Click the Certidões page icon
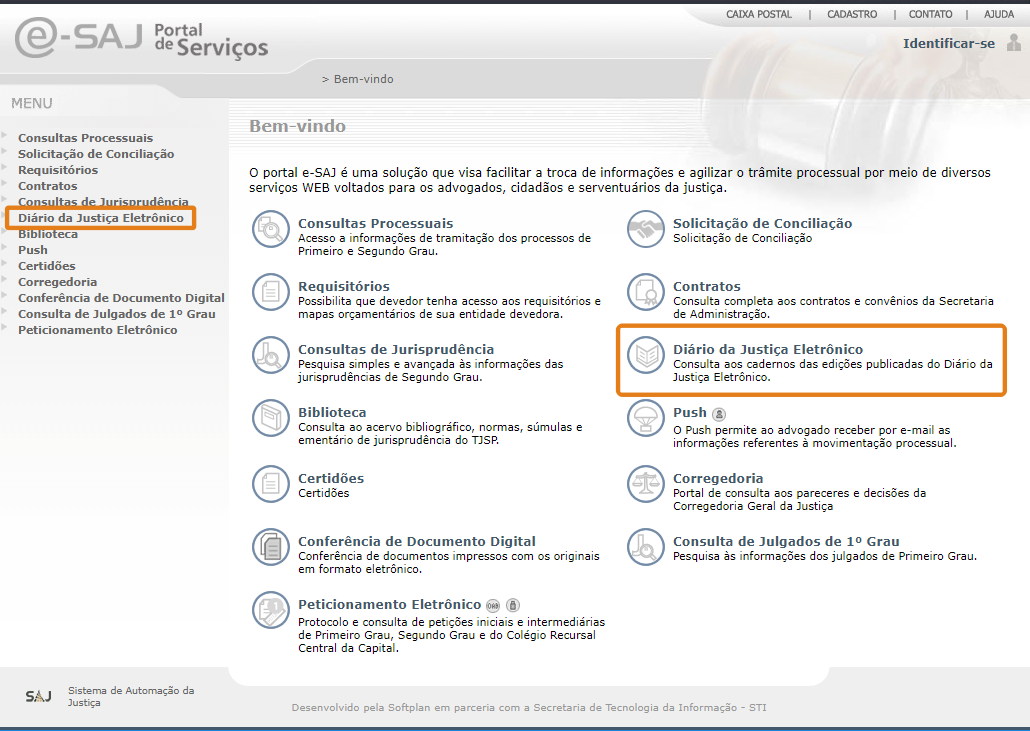Image resolution: width=1030 pixels, height=731 pixels. (x=271, y=484)
